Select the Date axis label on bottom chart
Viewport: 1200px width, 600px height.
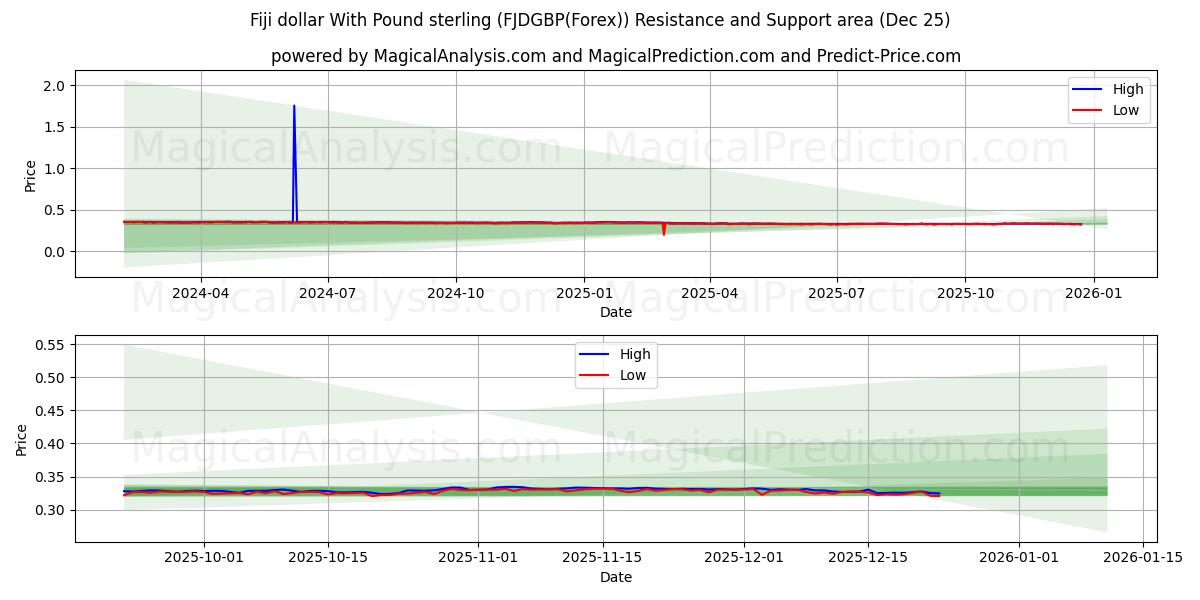click(618, 577)
